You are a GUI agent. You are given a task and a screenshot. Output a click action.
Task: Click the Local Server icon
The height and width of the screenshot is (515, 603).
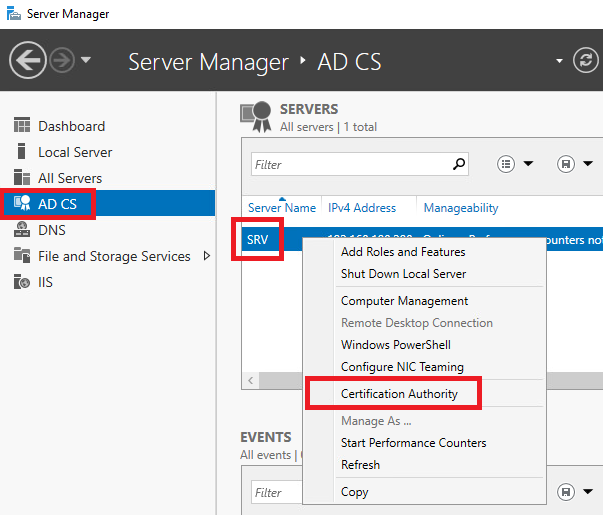[22, 151]
